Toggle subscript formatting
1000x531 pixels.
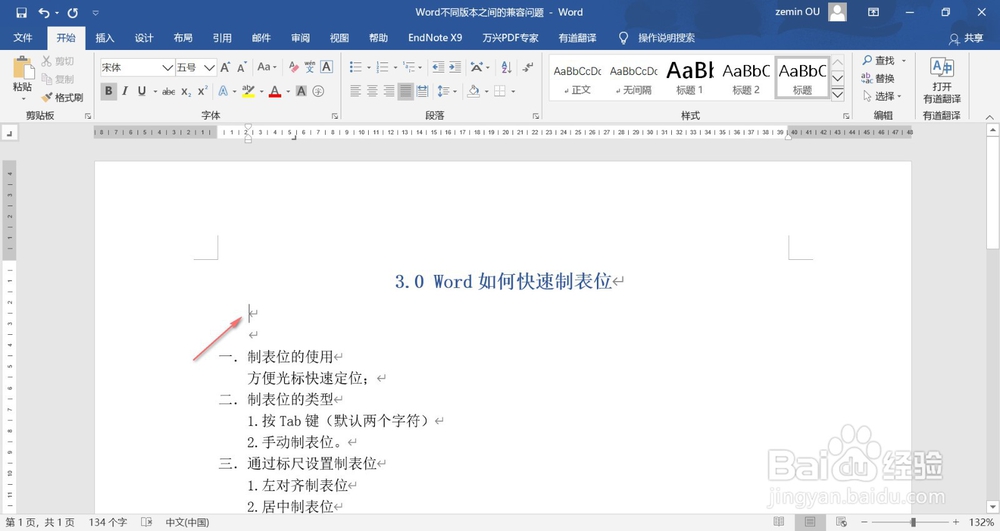pos(186,91)
